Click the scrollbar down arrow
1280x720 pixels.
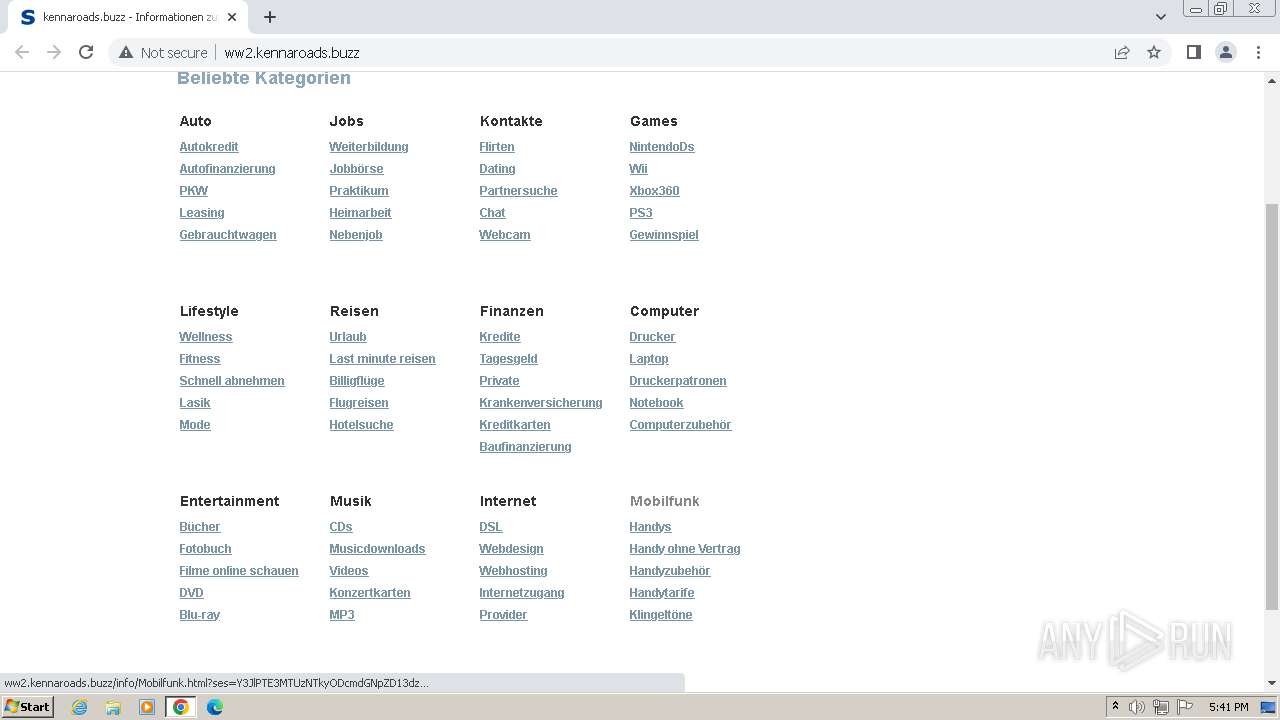(1272, 683)
